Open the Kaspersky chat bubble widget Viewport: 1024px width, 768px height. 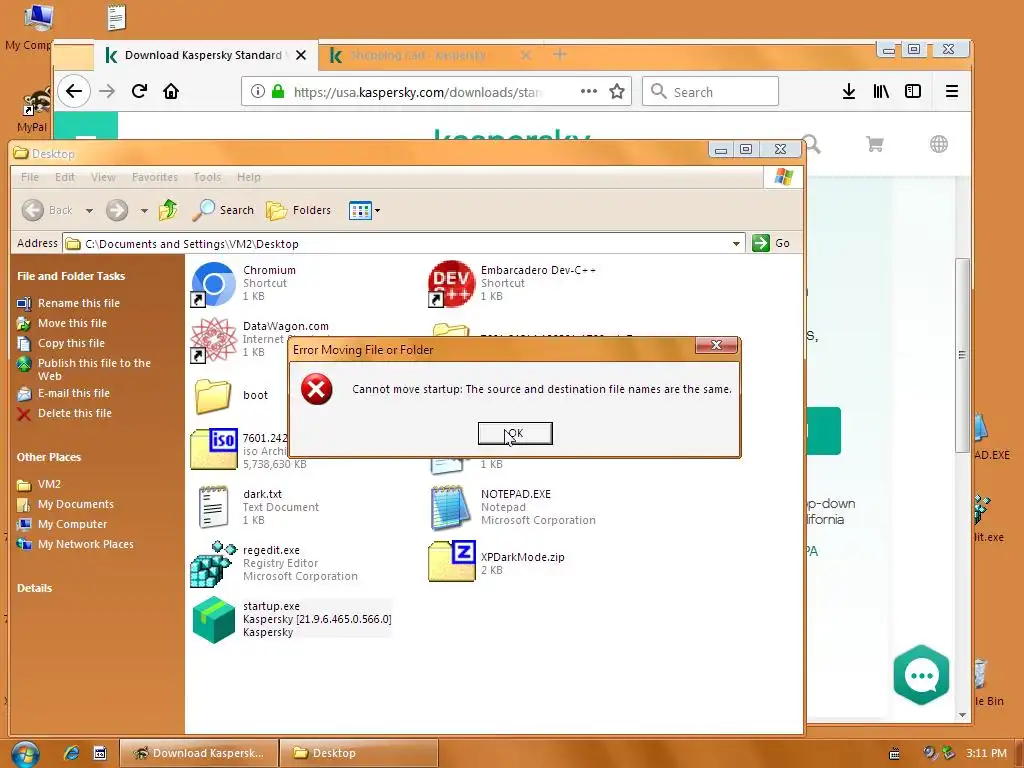pos(921,675)
